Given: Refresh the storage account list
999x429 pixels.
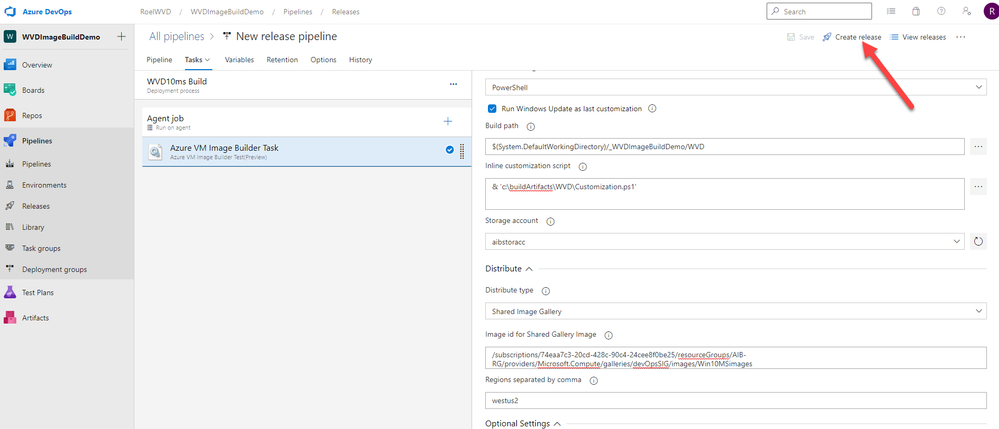Looking at the screenshot, I should click(979, 242).
